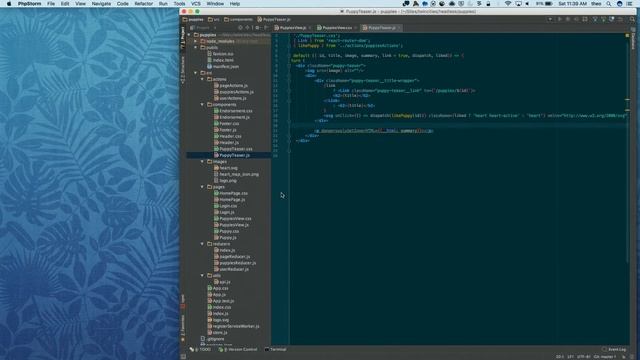640x360 pixels.
Task: Open puppiesActions.js in project tree
Action: click(234, 92)
